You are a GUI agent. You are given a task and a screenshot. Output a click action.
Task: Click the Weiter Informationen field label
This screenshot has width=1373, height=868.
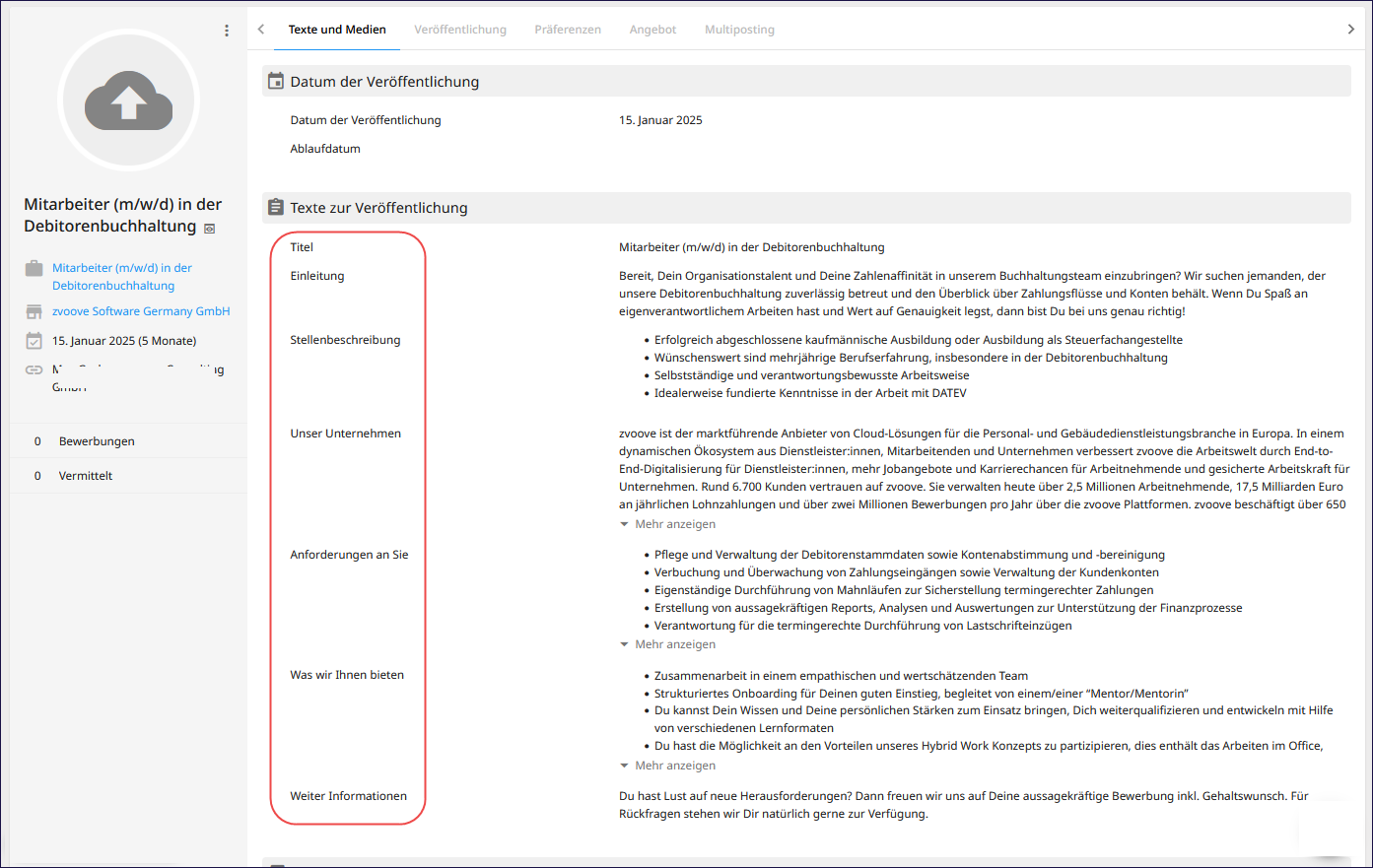point(349,796)
